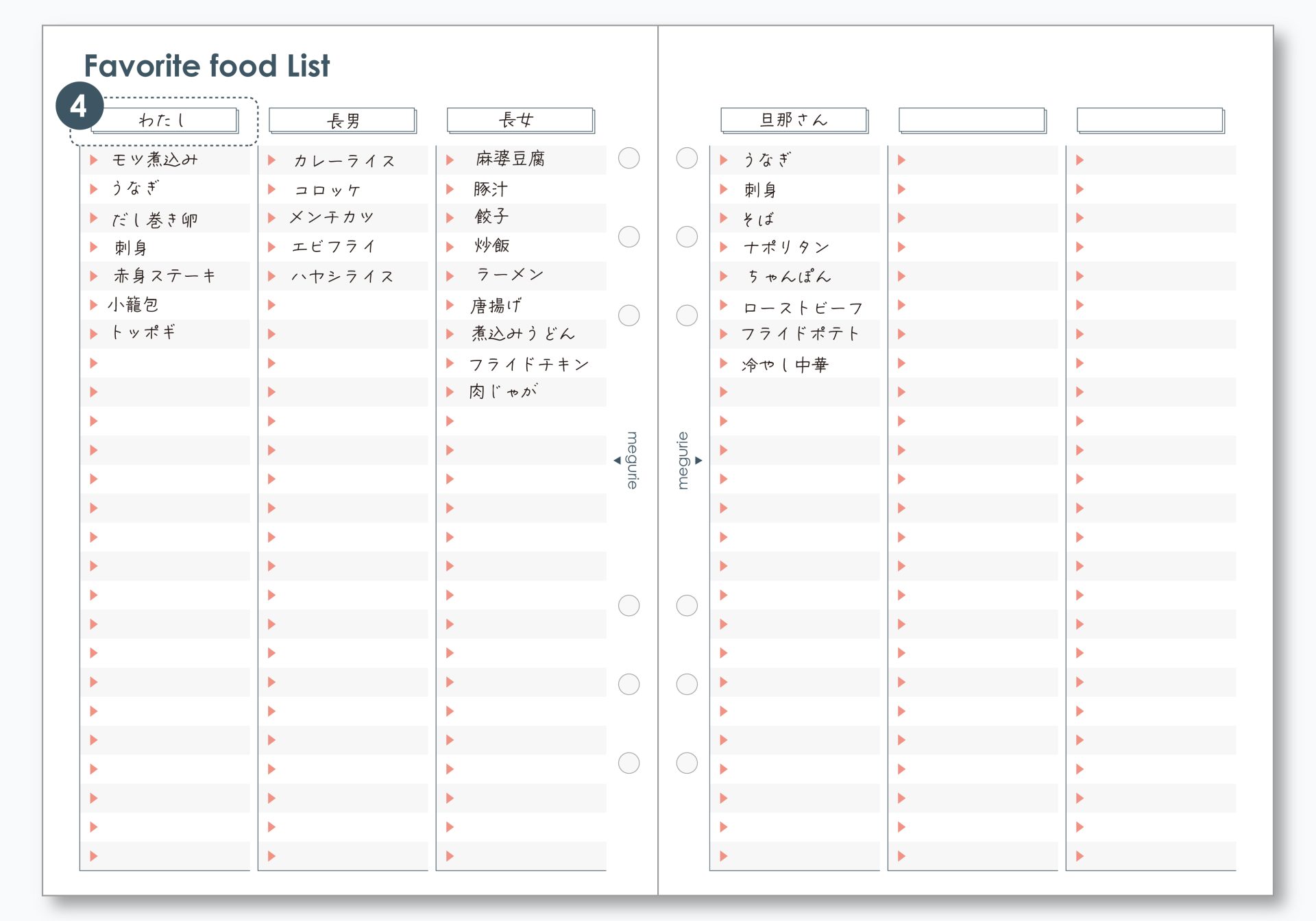Image resolution: width=1316 pixels, height=921 pixels.
Task: Click the Favorite food List title
Action: click(206, 66)
